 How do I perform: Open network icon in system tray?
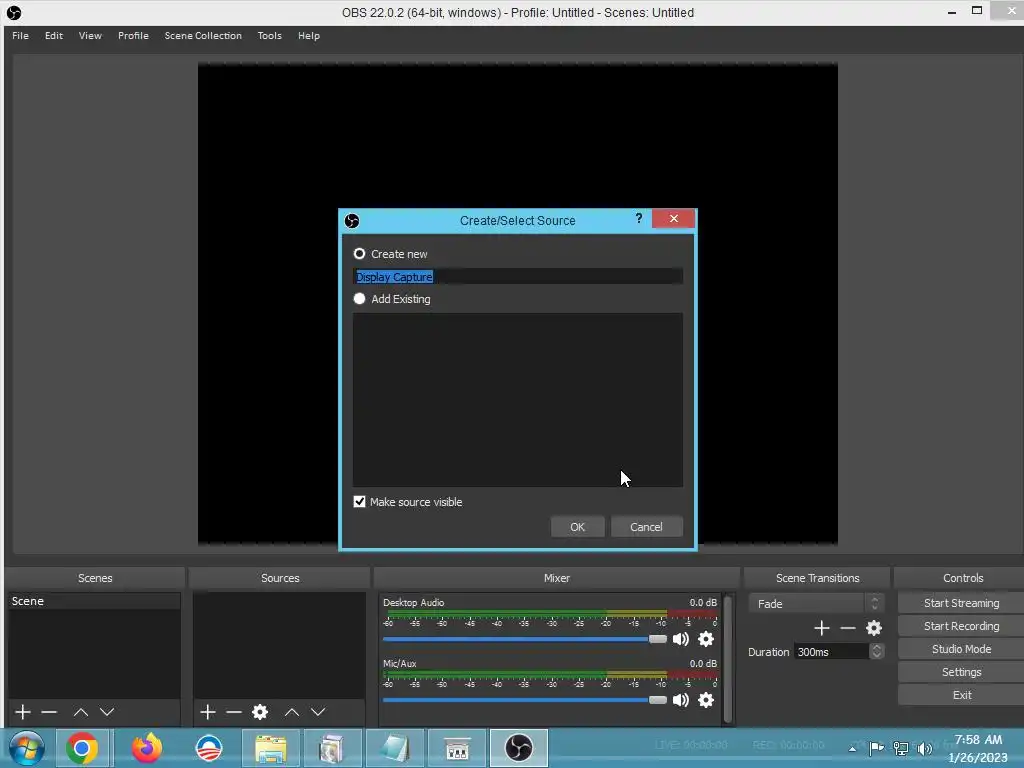[x=901, y=748]
